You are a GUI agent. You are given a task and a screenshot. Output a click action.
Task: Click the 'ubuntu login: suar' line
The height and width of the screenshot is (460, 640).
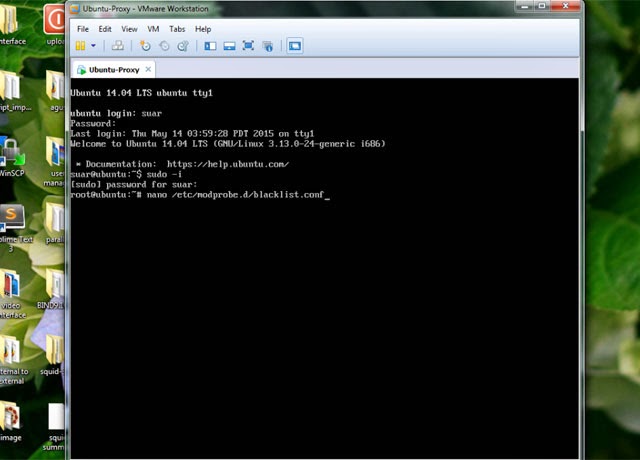(x=116, y=113)
